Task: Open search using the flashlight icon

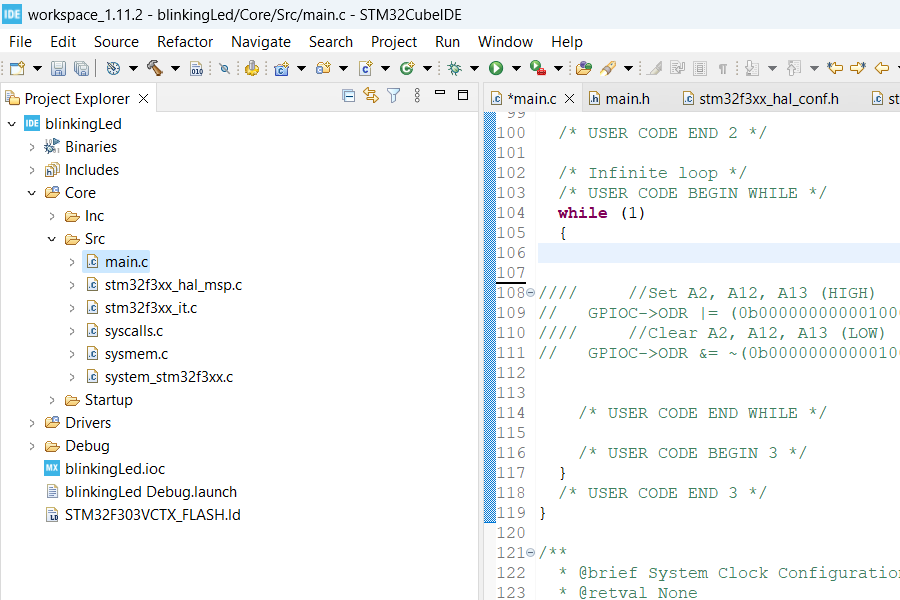Action: (x=609, y=68)
